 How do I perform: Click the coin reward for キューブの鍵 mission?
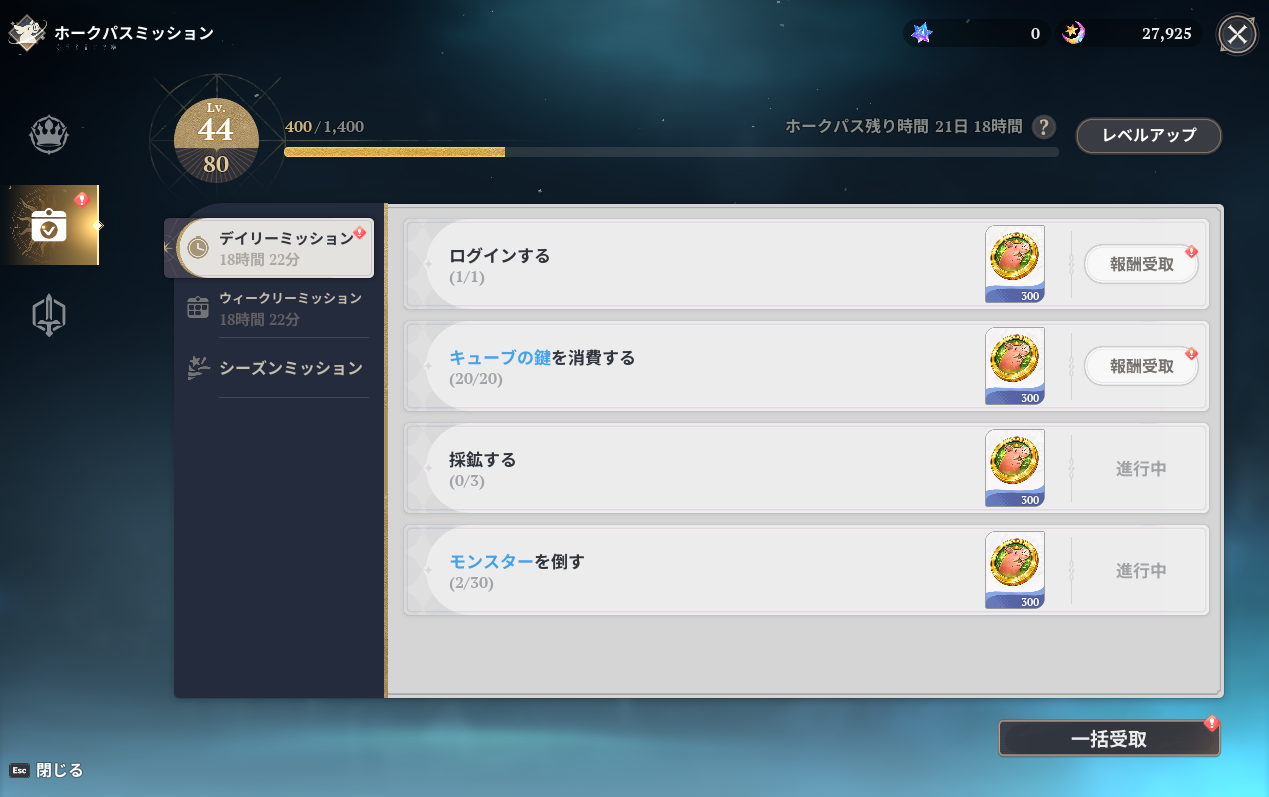[1014, 365]
